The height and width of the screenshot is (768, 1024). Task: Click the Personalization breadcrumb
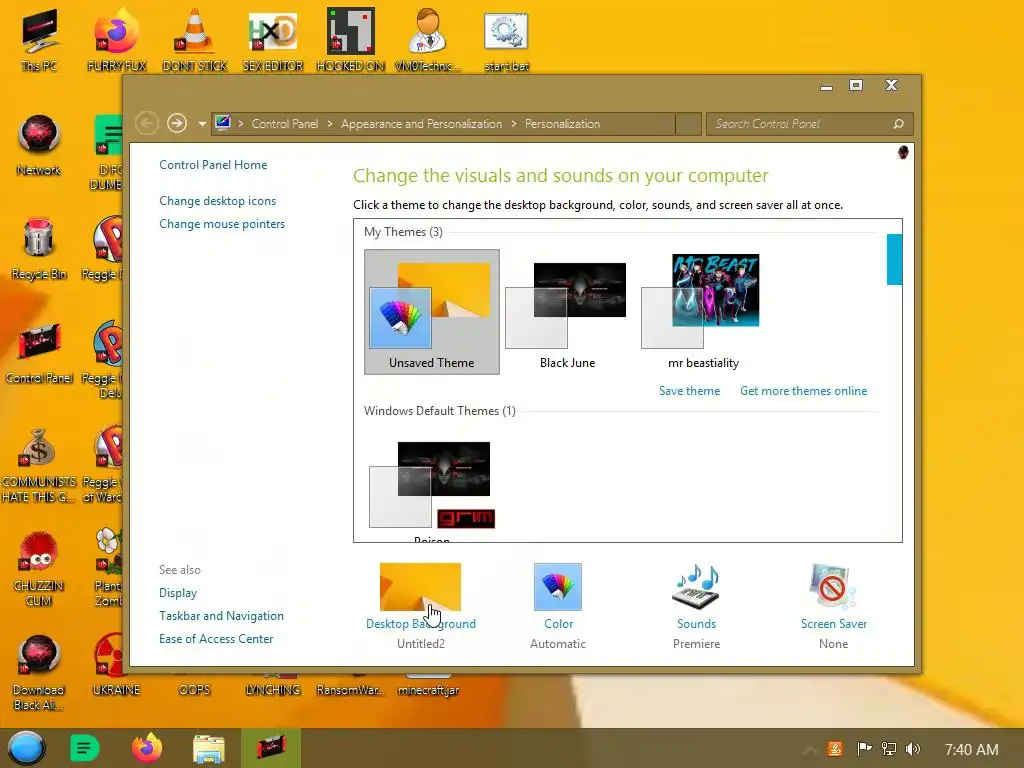[x=562, y=123]
